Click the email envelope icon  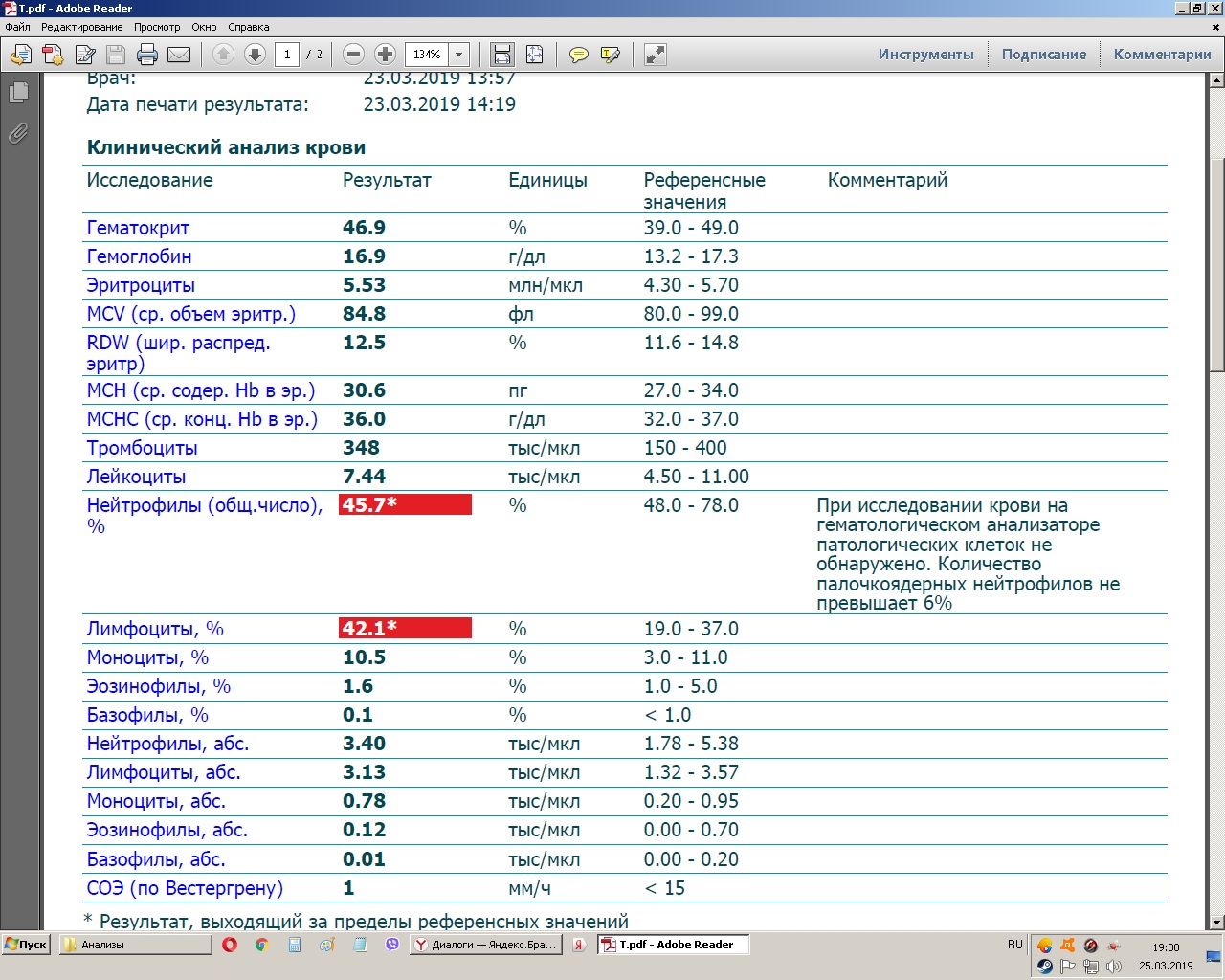click(179, 55)
